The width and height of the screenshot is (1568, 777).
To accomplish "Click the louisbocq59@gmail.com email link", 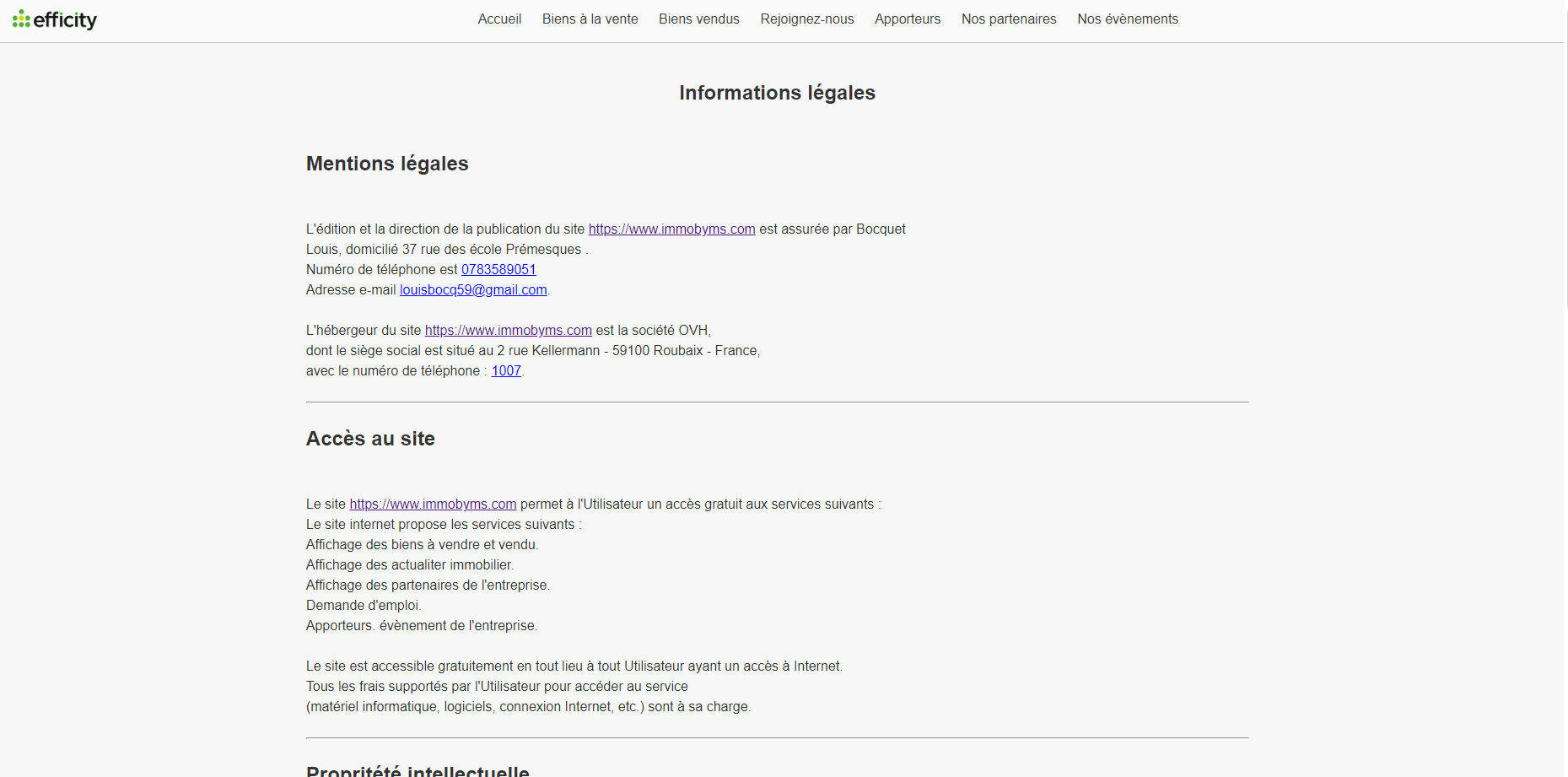I will click(x=473, y=290).
